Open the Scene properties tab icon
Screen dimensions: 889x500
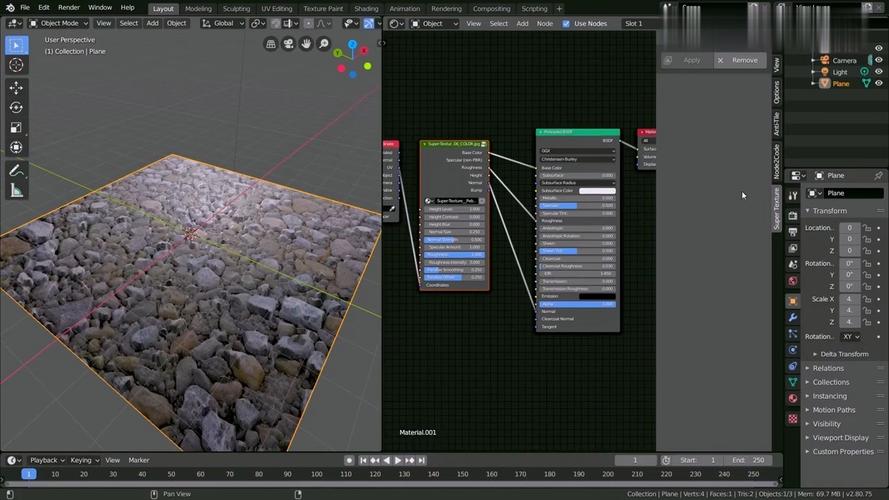coord(793,265)
